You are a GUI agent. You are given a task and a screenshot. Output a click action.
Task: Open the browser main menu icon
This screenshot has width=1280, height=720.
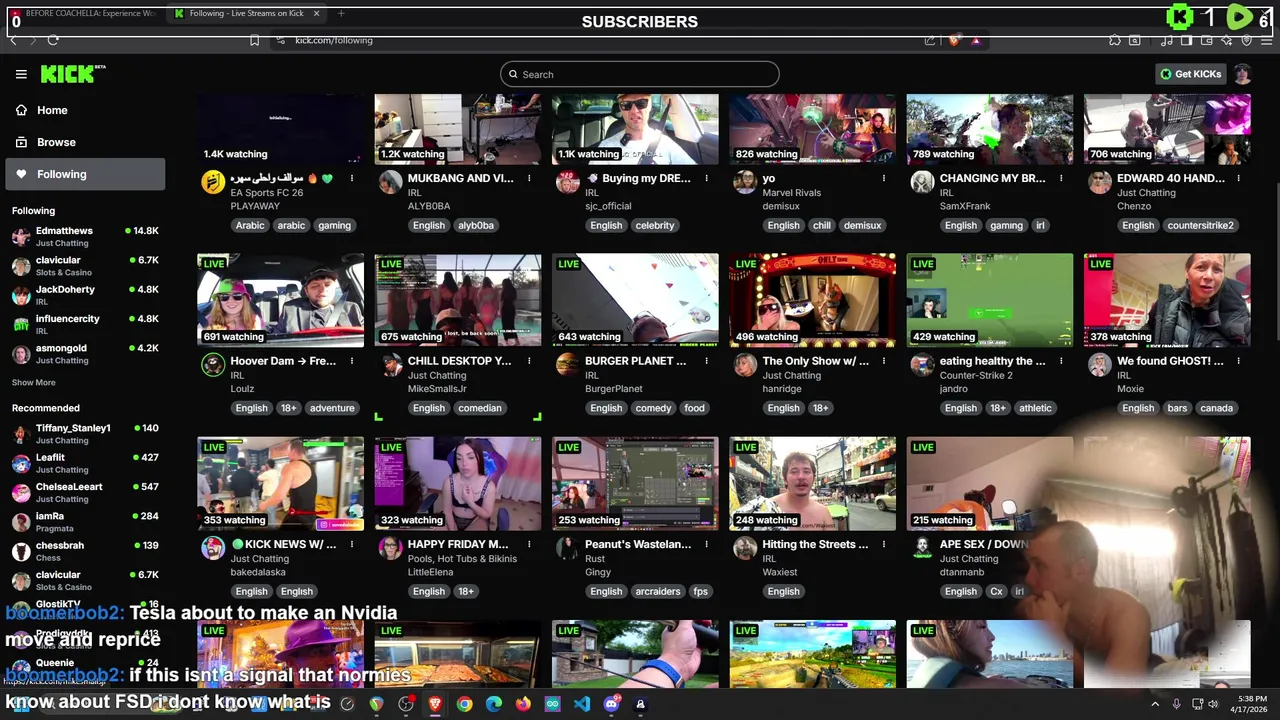1266,40
